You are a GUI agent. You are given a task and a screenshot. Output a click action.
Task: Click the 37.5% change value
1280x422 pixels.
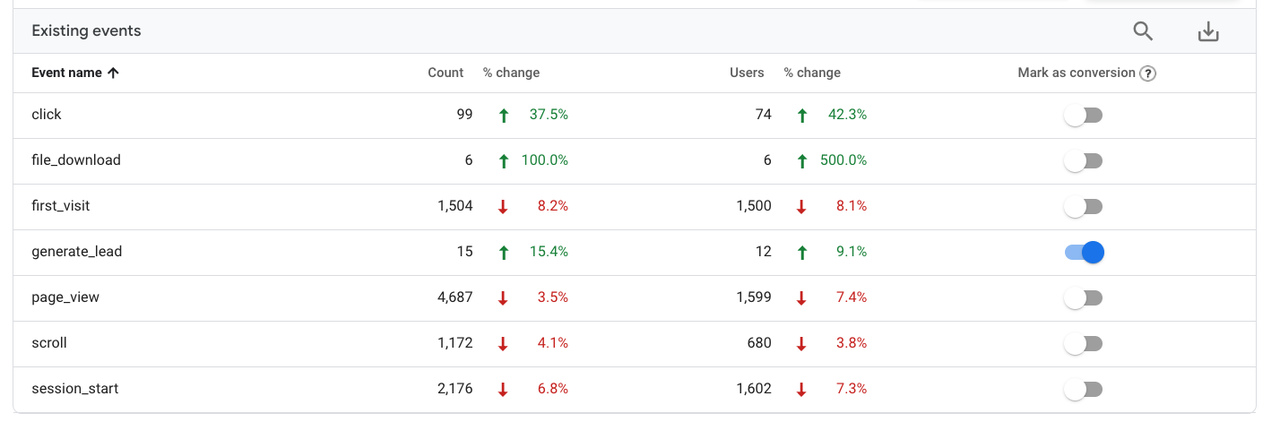tap(549, 114)
